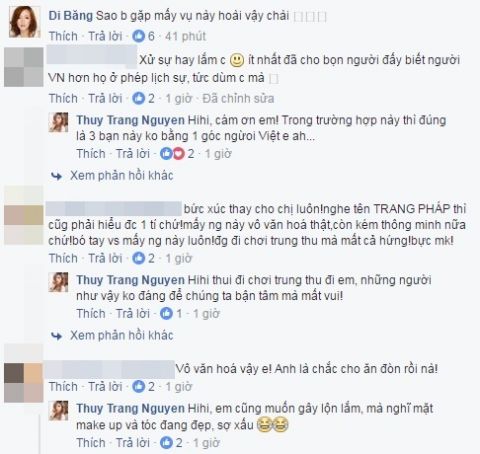Expand the second Xem phản hồi khác replies
The width and height of the screenshot is (480, 454).
tap(122, 335)
